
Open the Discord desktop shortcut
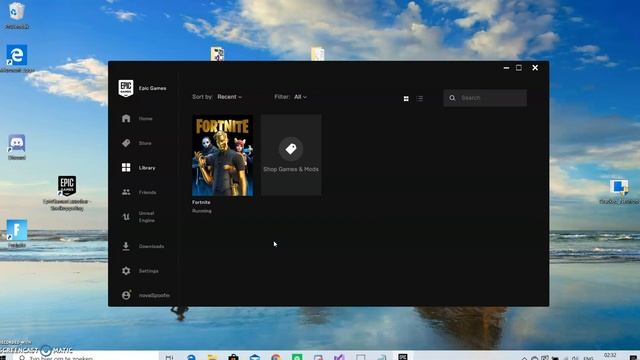pos(17,147)
